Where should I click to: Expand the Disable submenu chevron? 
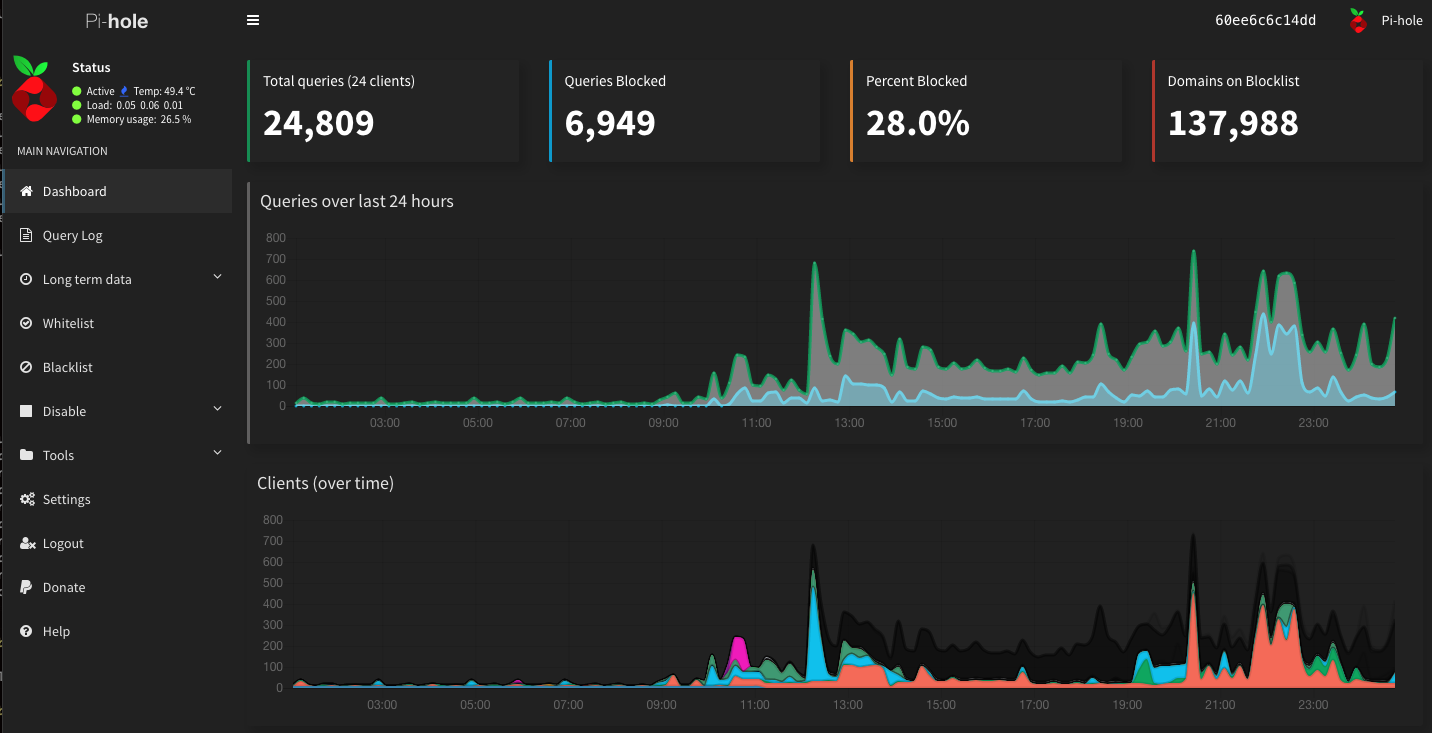[x=217, y=409]
